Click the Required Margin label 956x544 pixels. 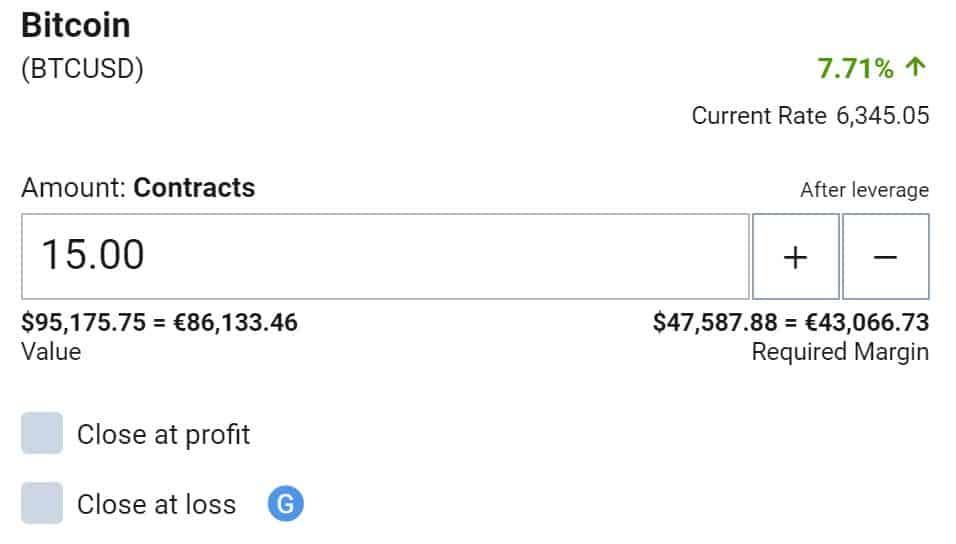point(840,352)
